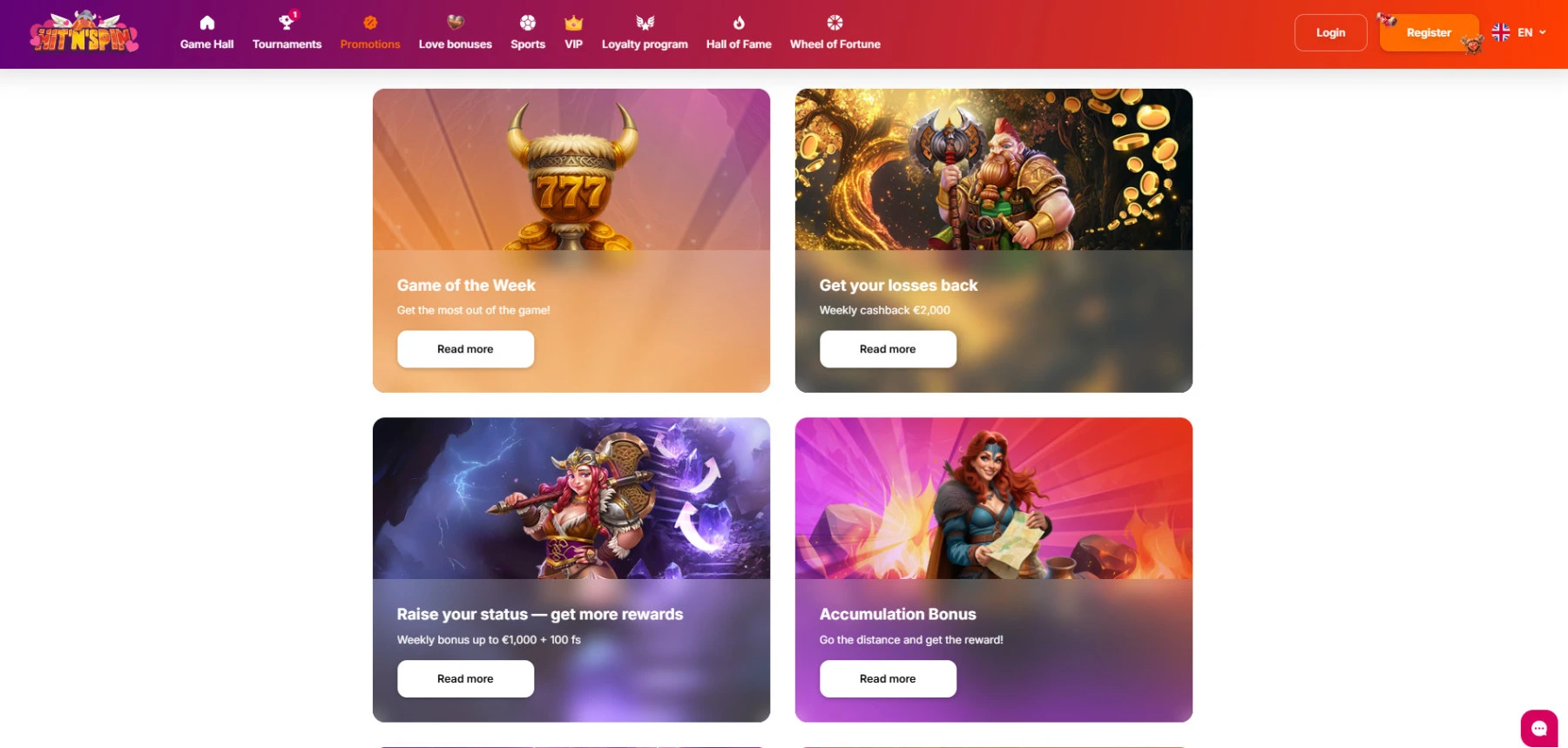The image size is (1568, 748).
Task: Click the orange Register button
Action: coord(1429,33)
